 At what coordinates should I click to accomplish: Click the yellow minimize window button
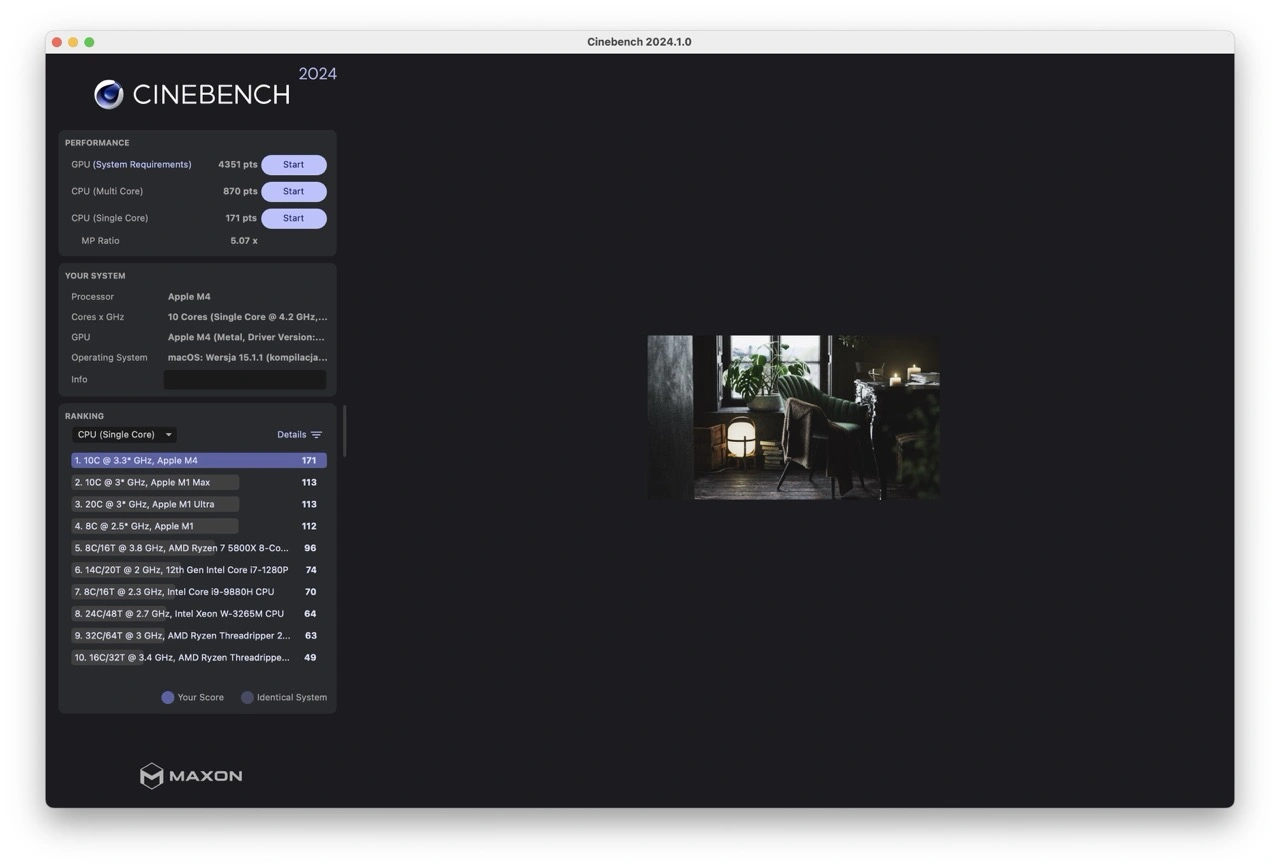[x=73, y=42]
